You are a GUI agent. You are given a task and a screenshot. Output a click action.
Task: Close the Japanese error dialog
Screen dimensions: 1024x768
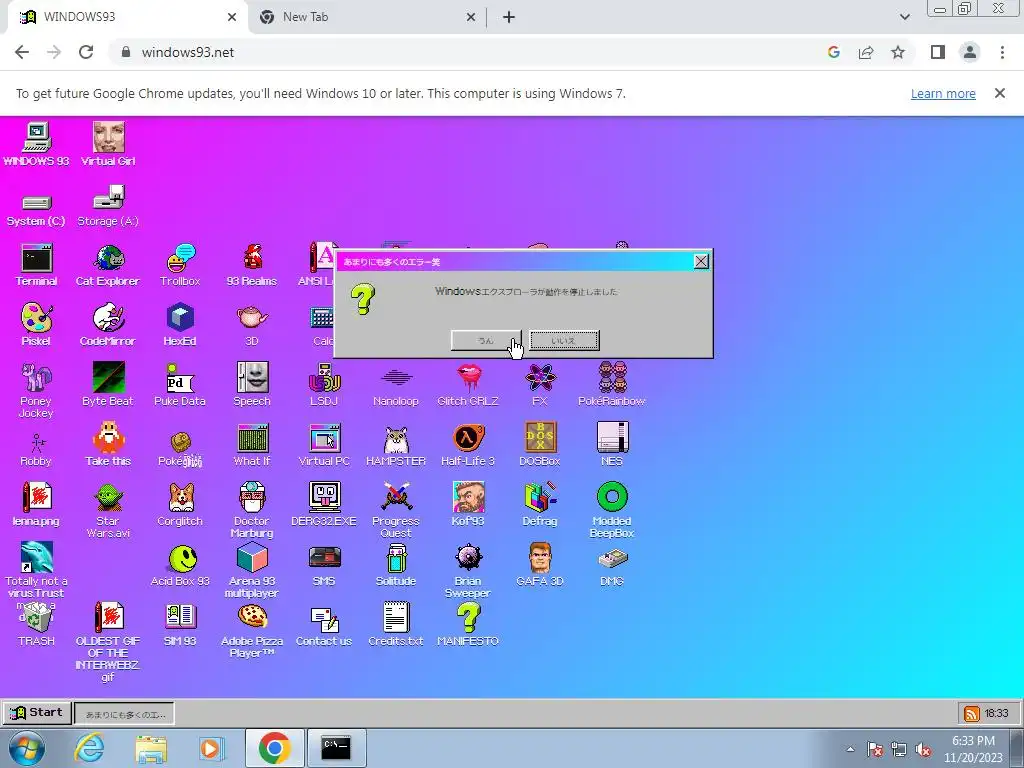tap(701, 261)
